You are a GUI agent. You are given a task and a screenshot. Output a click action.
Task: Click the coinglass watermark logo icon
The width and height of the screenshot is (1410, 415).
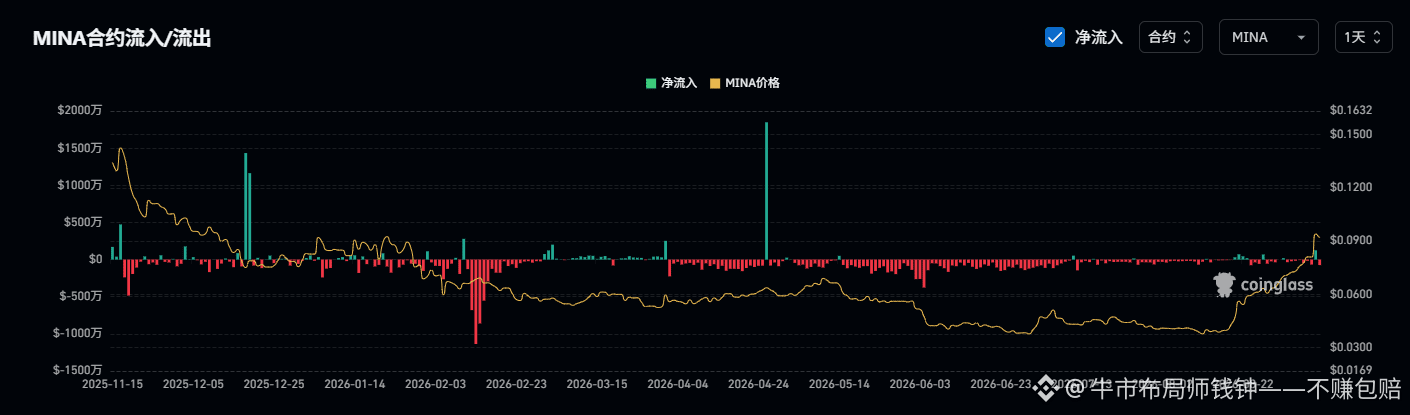(x=1224, y=285)
